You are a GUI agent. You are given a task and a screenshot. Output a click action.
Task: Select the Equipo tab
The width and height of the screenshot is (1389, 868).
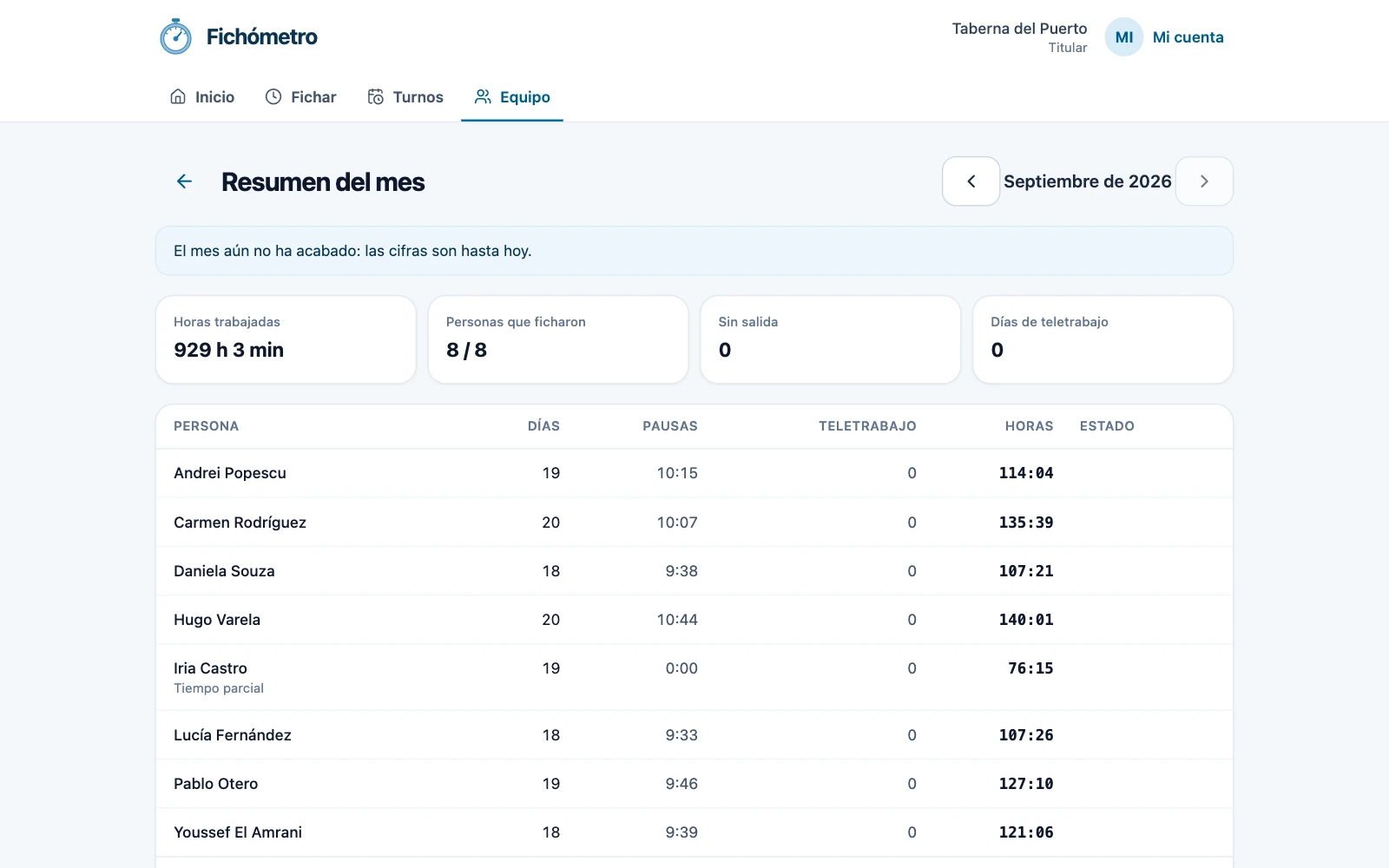[x=512, y=97]
